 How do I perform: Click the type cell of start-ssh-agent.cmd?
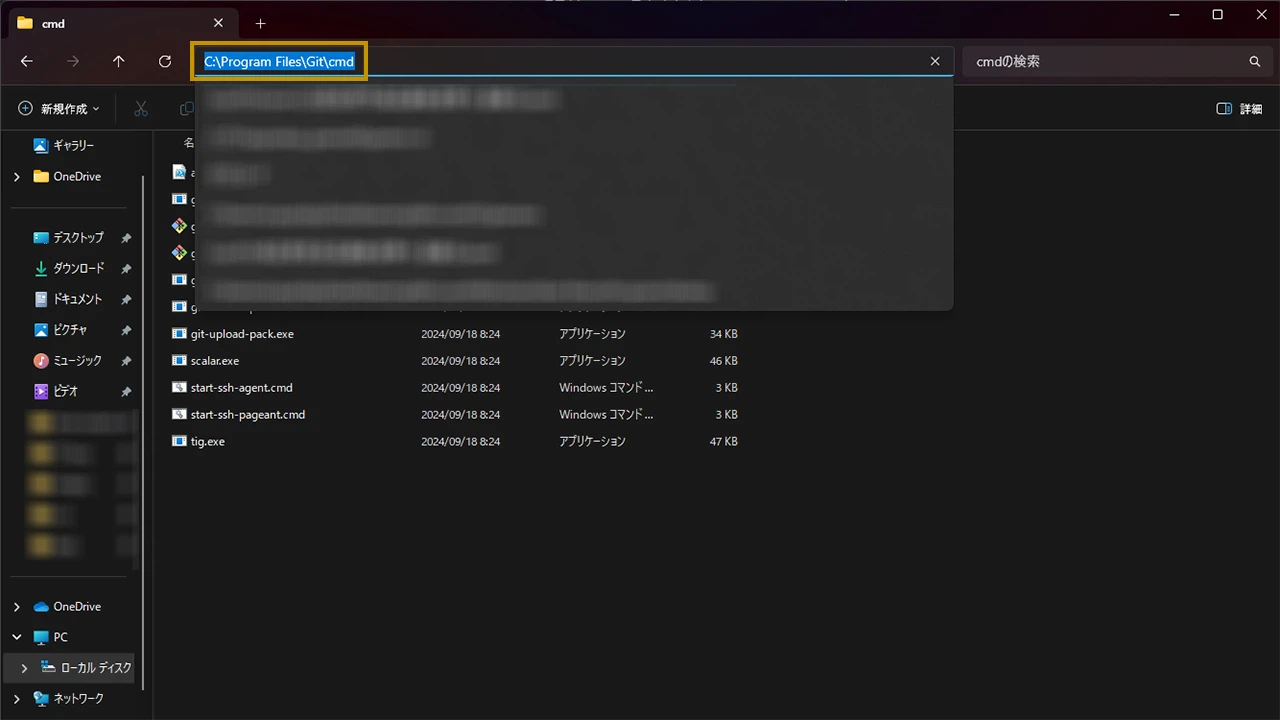606,388
